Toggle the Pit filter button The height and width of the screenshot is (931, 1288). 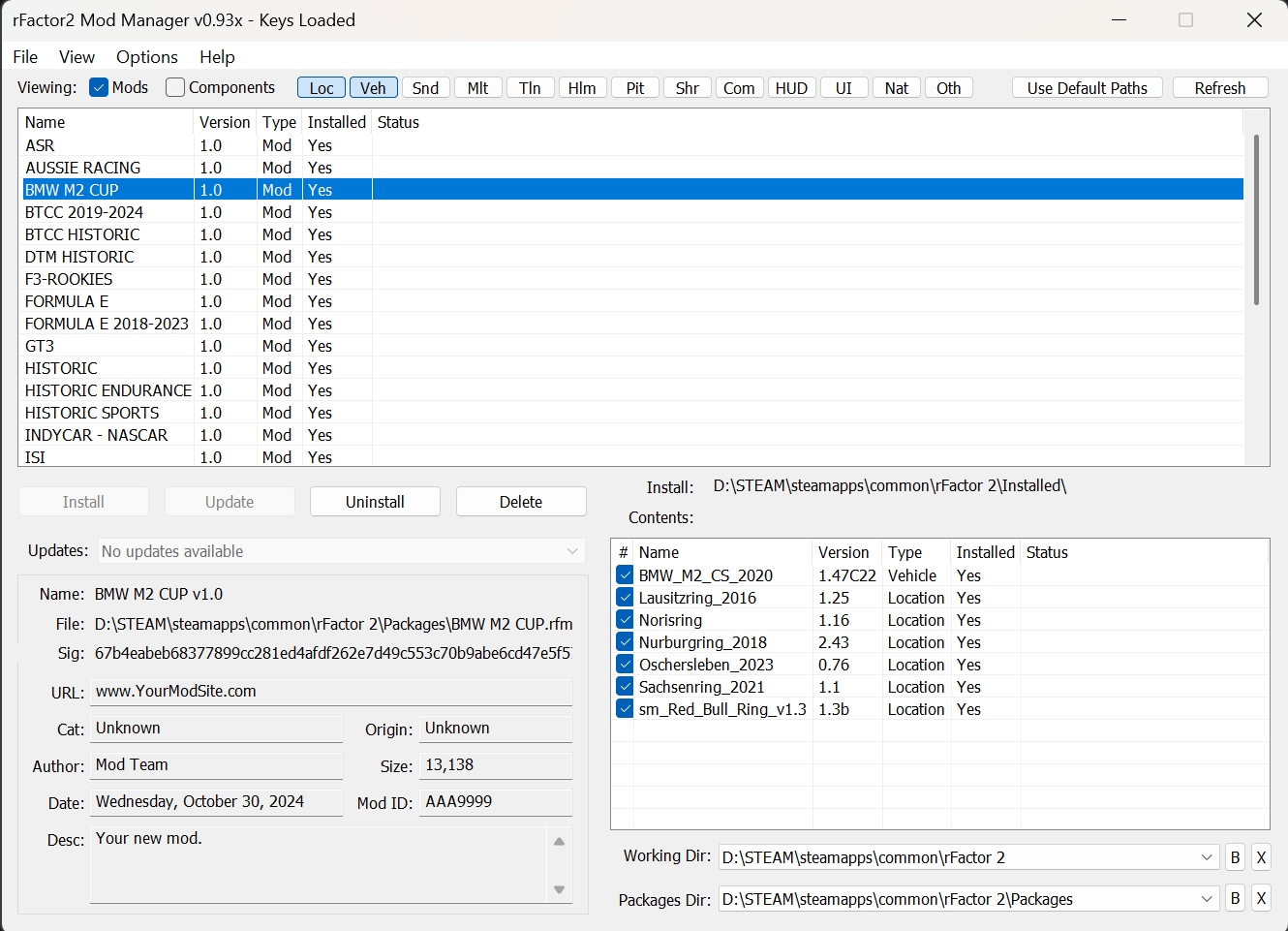click(635, 88)
